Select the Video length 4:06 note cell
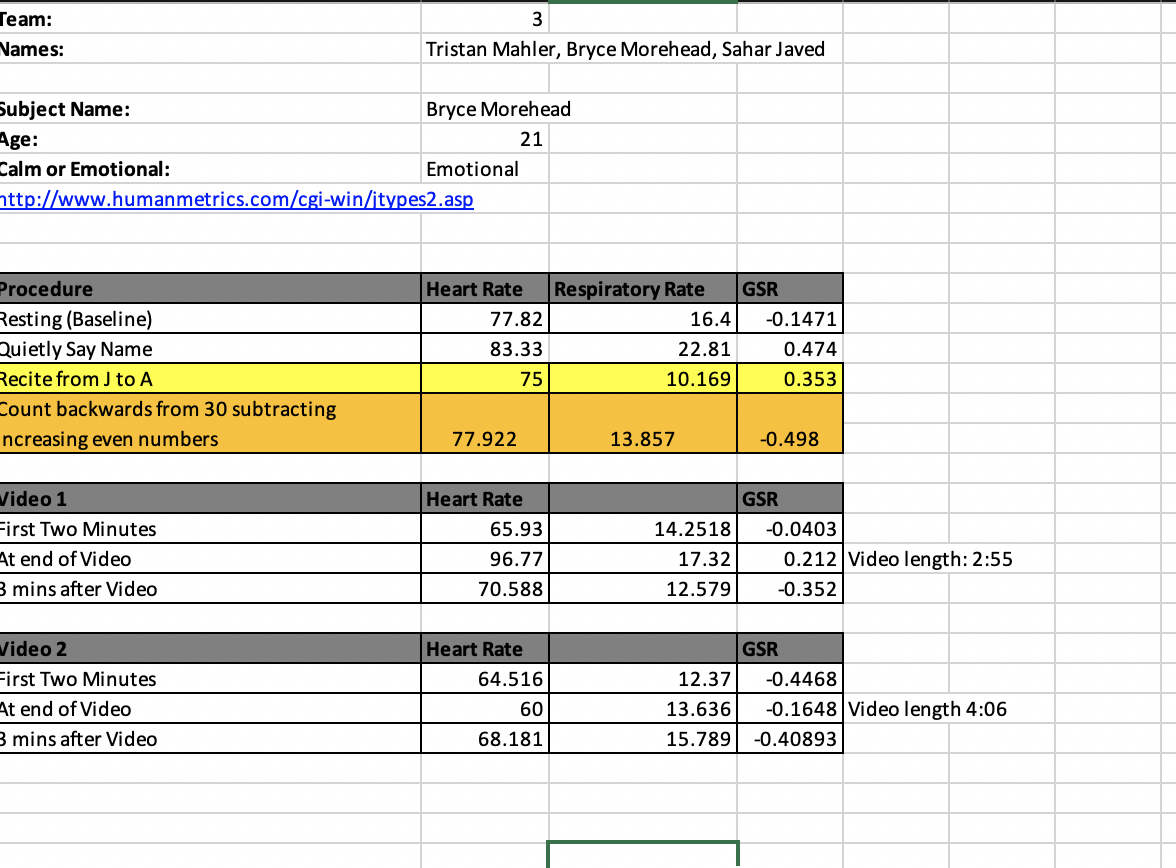Screen dimensions: 1176x868 click(x=927, y=709)
